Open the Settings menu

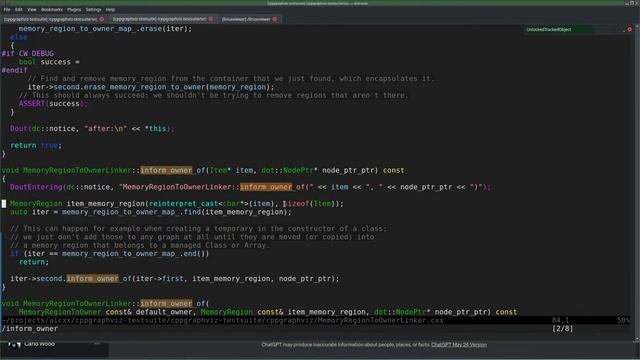[x=93, y=9]
